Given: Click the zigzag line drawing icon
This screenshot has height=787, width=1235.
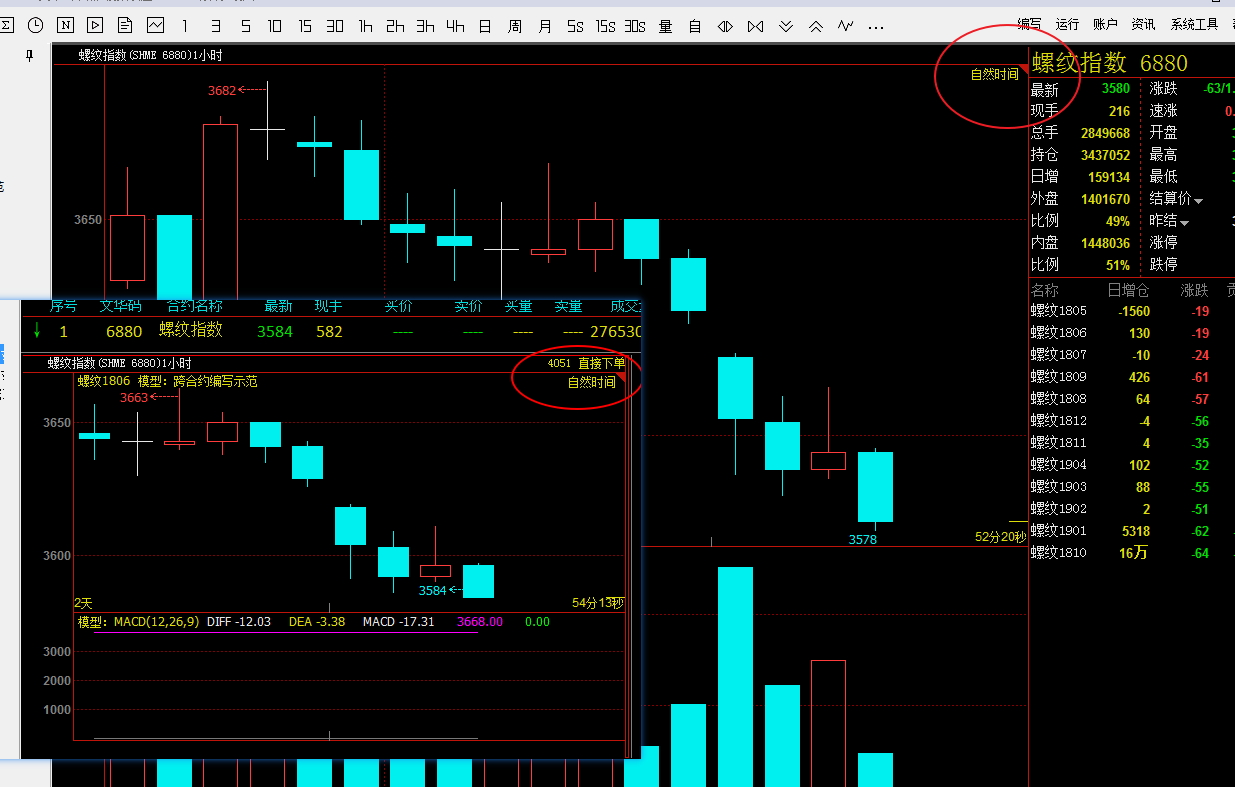Looking at the screenshot, I should click(846, 25).
